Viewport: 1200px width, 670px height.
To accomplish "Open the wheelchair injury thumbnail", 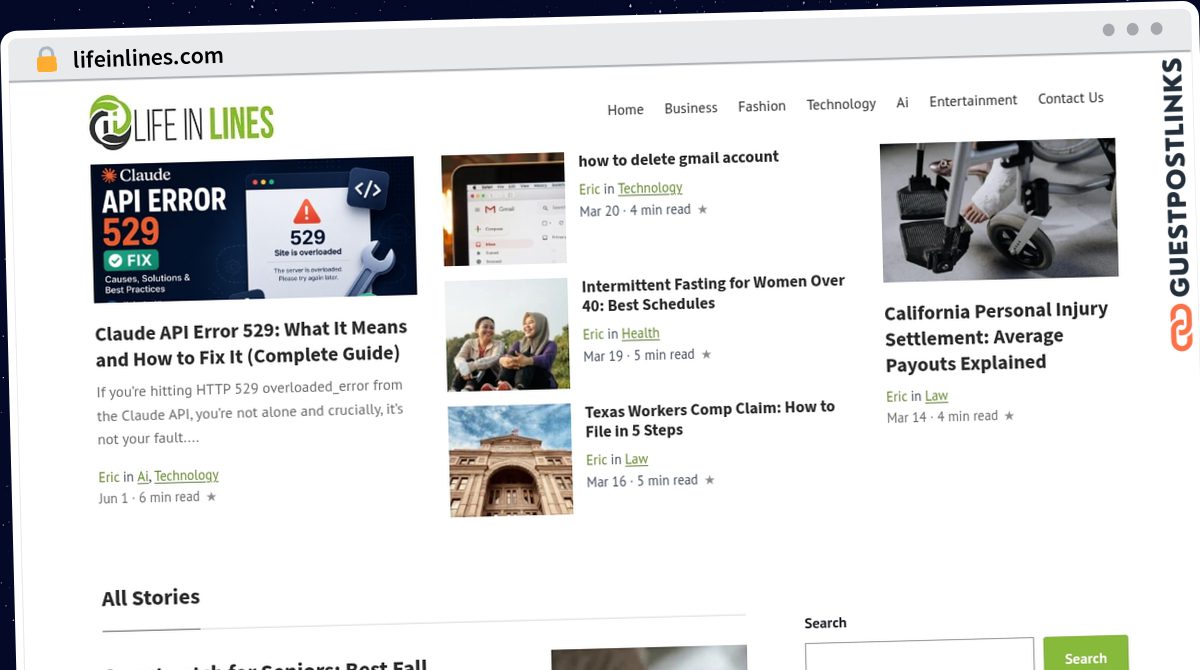I will point(999,210).
